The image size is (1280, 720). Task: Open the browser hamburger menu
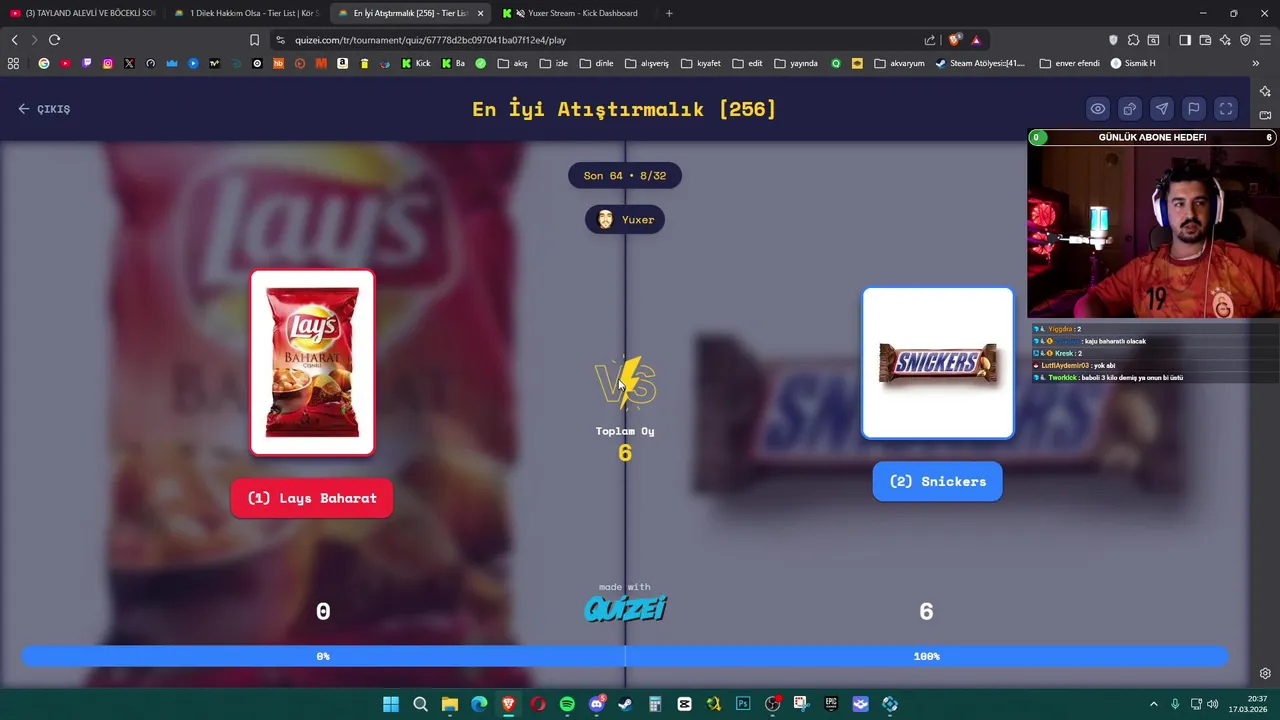click(1265, 40)
